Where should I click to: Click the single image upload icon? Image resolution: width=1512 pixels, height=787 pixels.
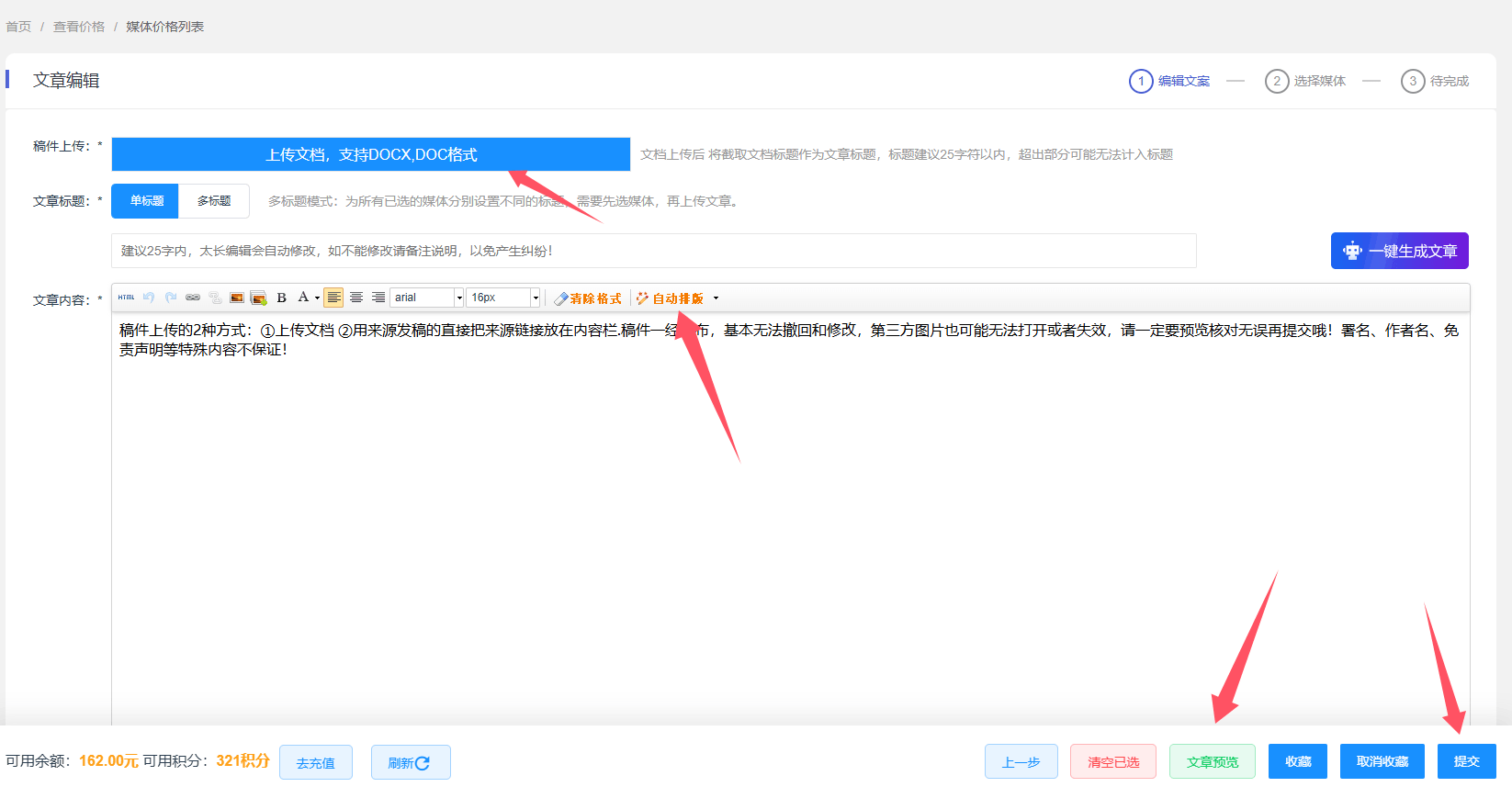(x=237, y=298)
